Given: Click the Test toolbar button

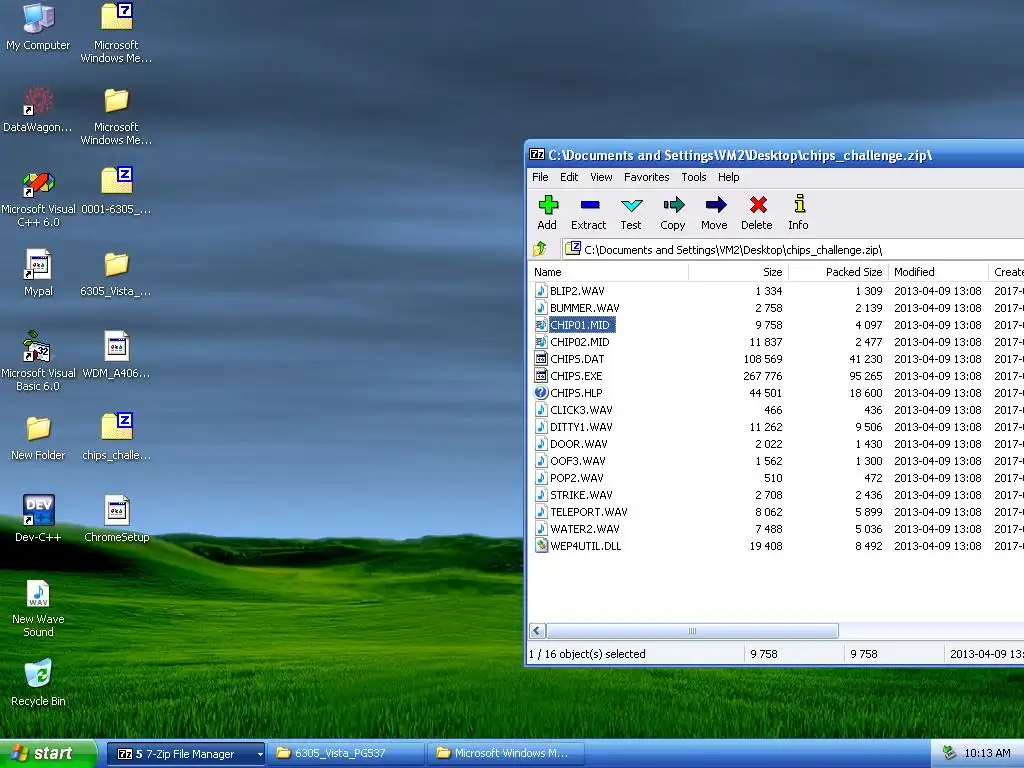Looking at the screenshot, I should coord(631,212).
